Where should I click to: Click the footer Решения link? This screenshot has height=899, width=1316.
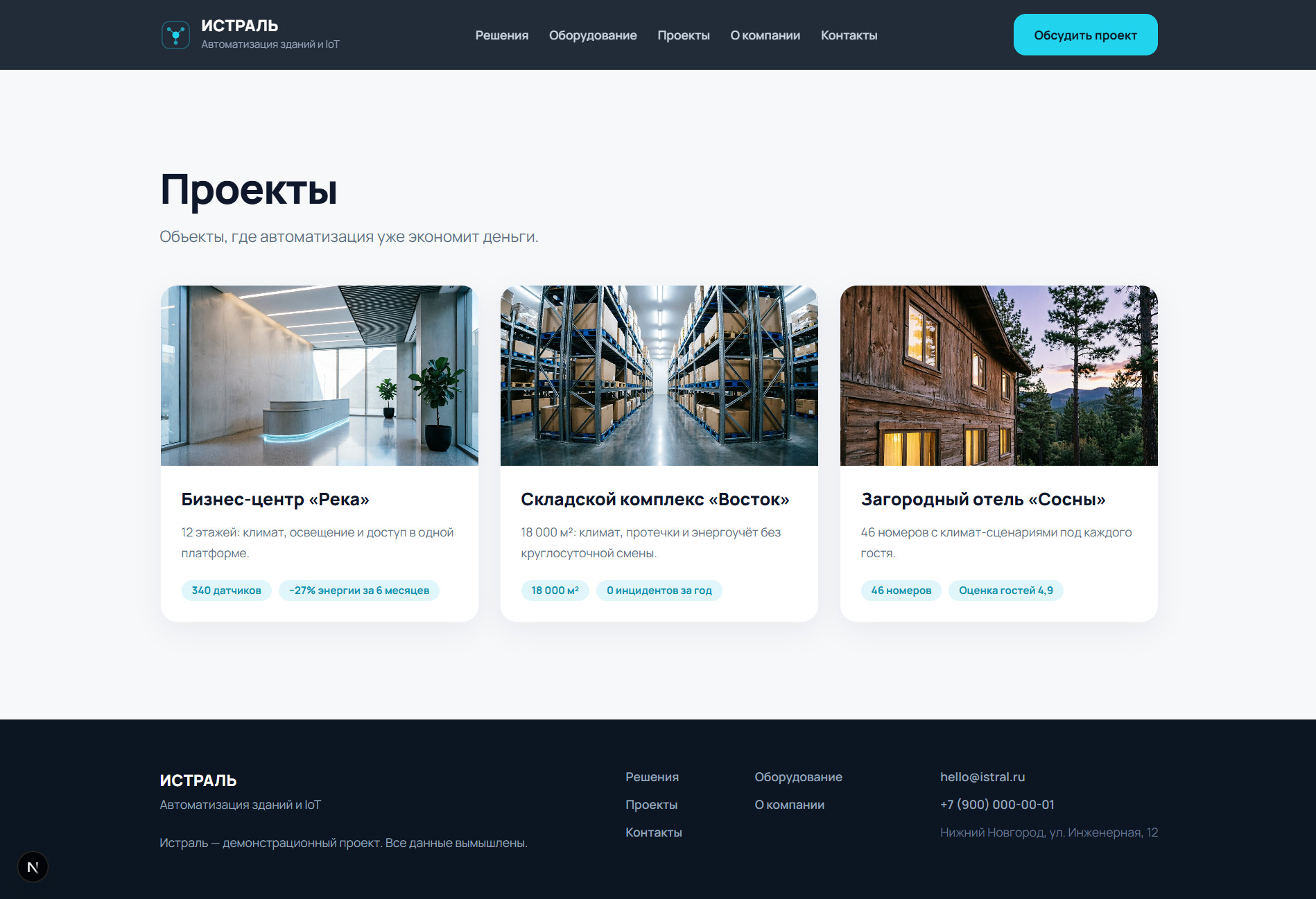652,777
